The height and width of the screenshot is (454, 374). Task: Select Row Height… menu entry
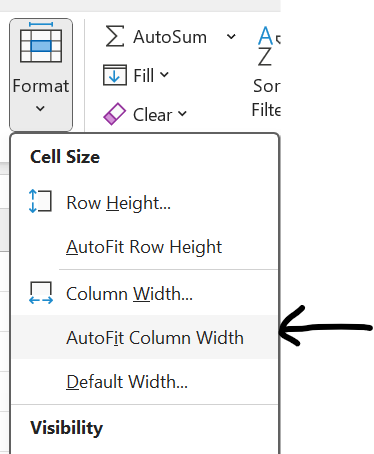click(145, 202)
